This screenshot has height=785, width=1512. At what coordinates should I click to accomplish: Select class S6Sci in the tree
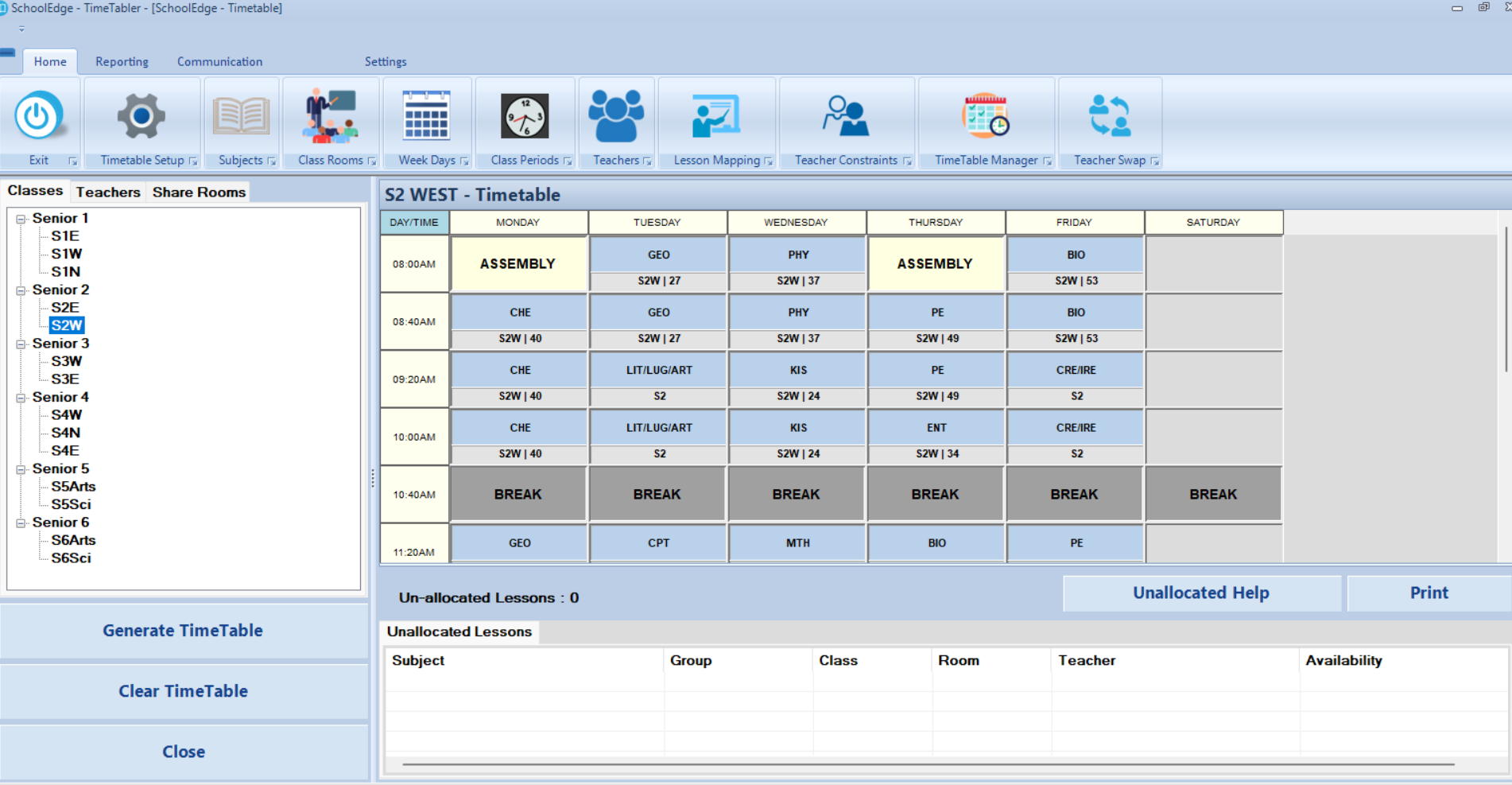coord(71,558)
